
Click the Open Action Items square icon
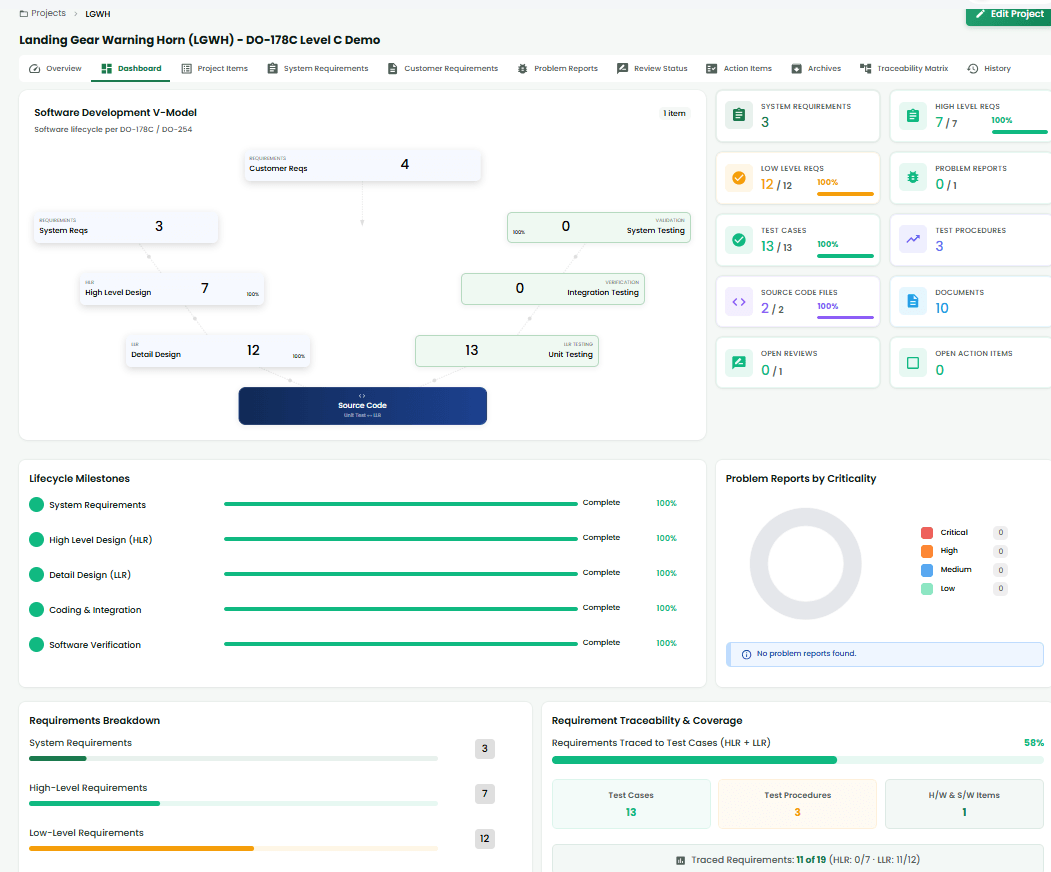913,363
